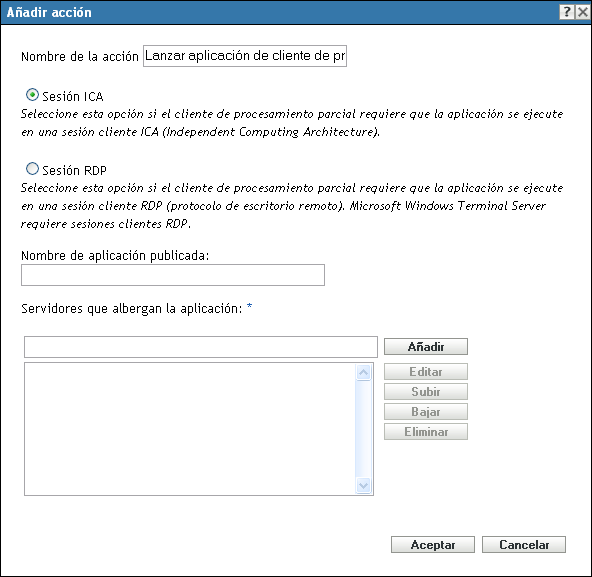
Task: Click Bajar to move server down
Action: 426,412
